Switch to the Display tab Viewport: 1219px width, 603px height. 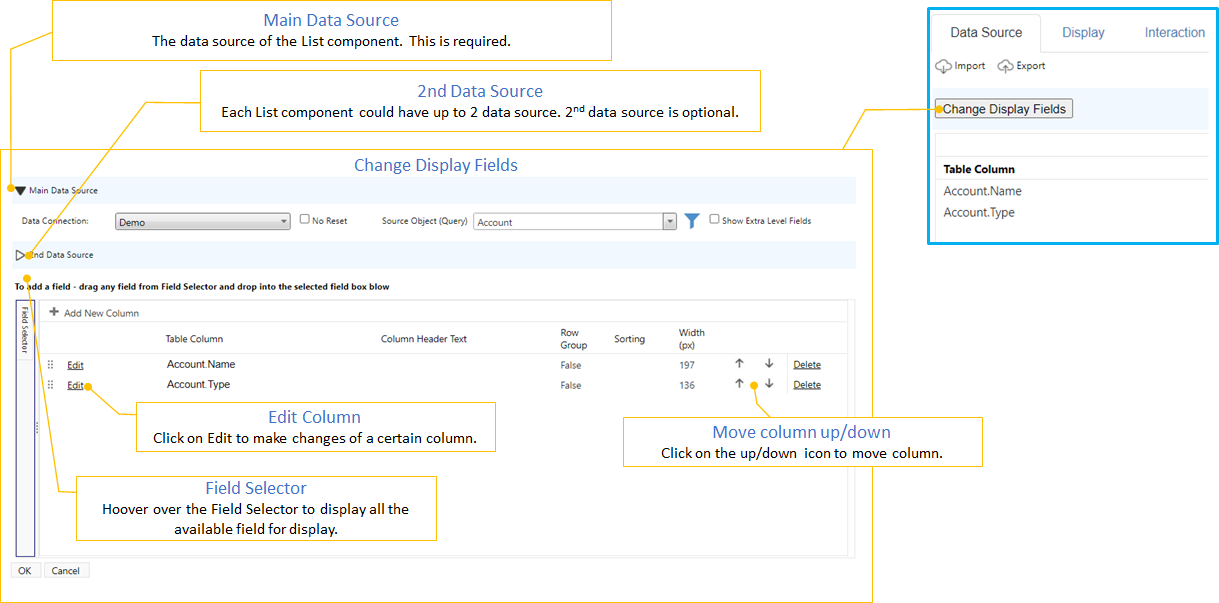point(1083,32)
